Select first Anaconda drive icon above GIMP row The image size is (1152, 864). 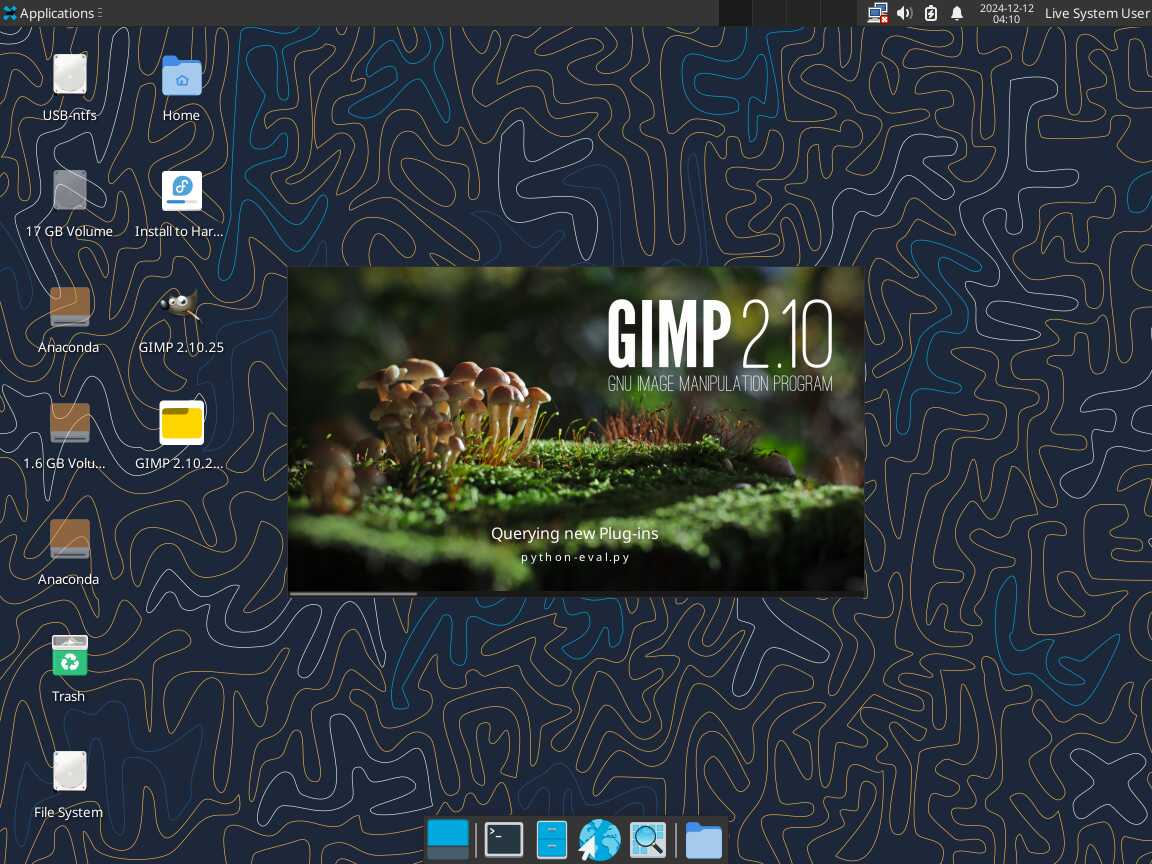coord(70,306)
